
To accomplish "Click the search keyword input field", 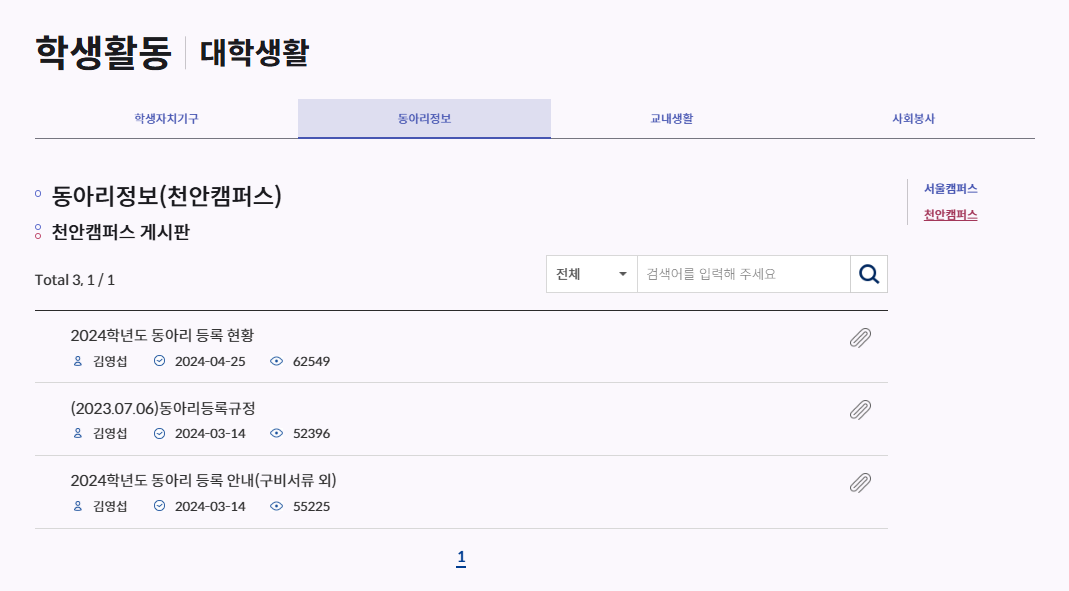I will click(740, 273).
